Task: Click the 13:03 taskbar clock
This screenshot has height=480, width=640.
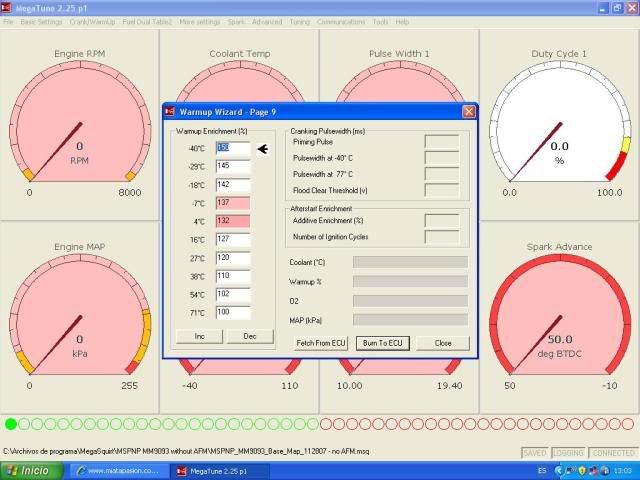Action: (624, 471)
